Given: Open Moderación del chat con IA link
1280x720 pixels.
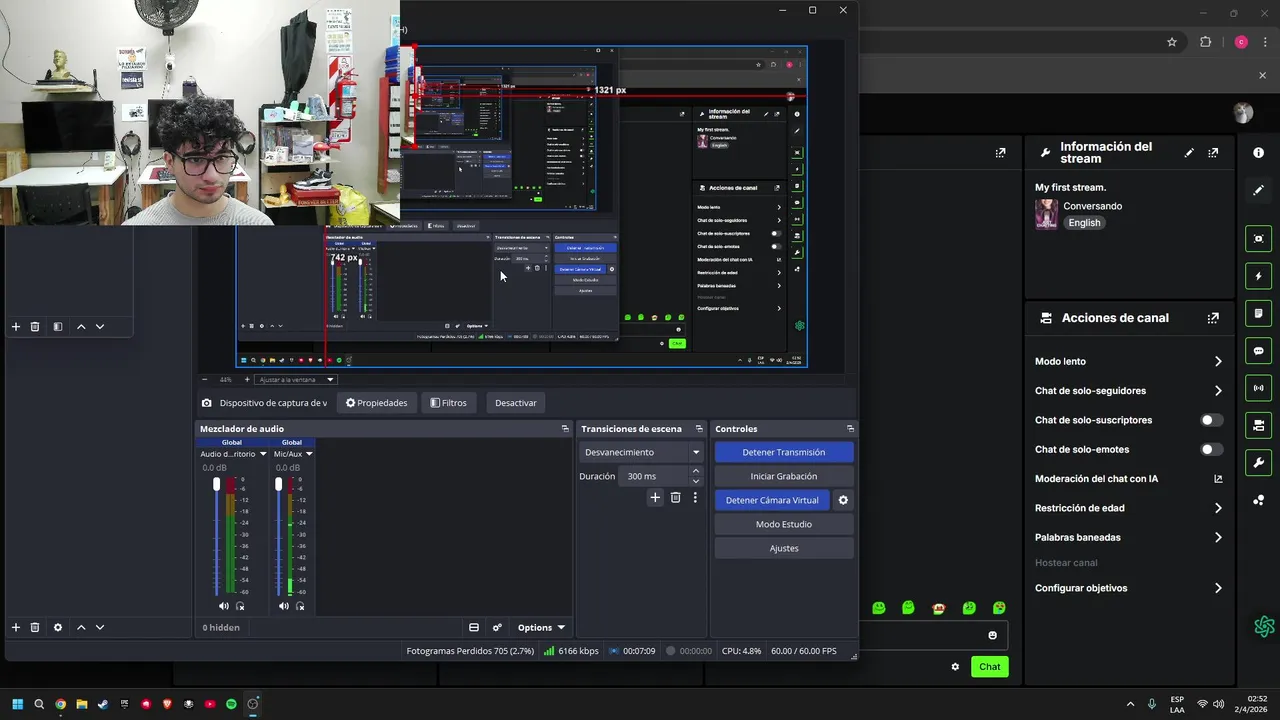Looking at the screenshot, I should coord(1128,479).
